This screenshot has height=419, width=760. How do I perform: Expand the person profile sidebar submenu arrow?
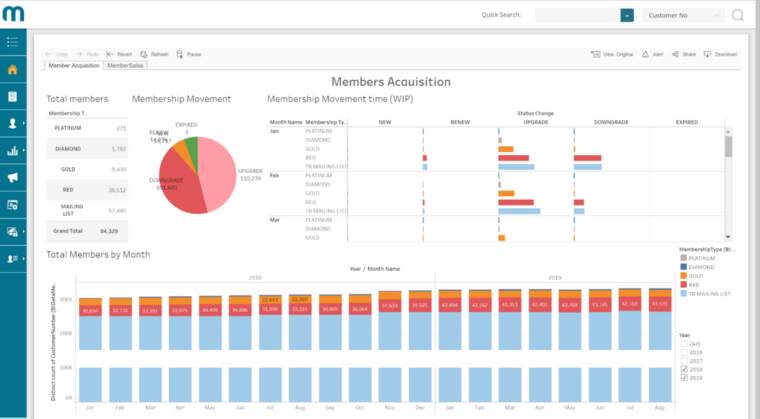tap(24, 124)
